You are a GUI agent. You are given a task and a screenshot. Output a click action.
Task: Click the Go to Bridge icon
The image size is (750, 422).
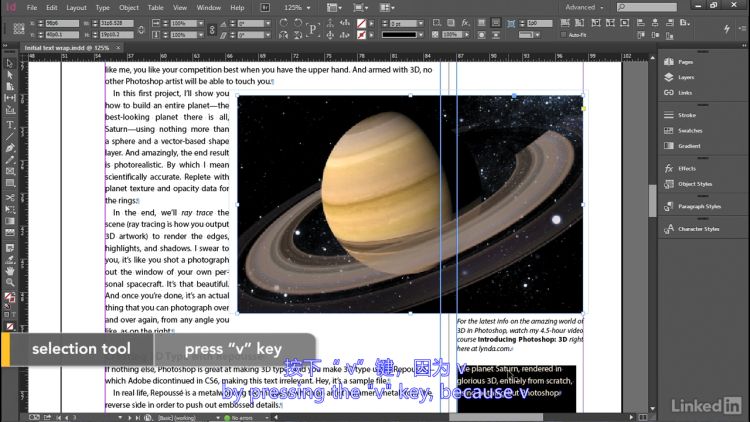click(x=265, y=7)
